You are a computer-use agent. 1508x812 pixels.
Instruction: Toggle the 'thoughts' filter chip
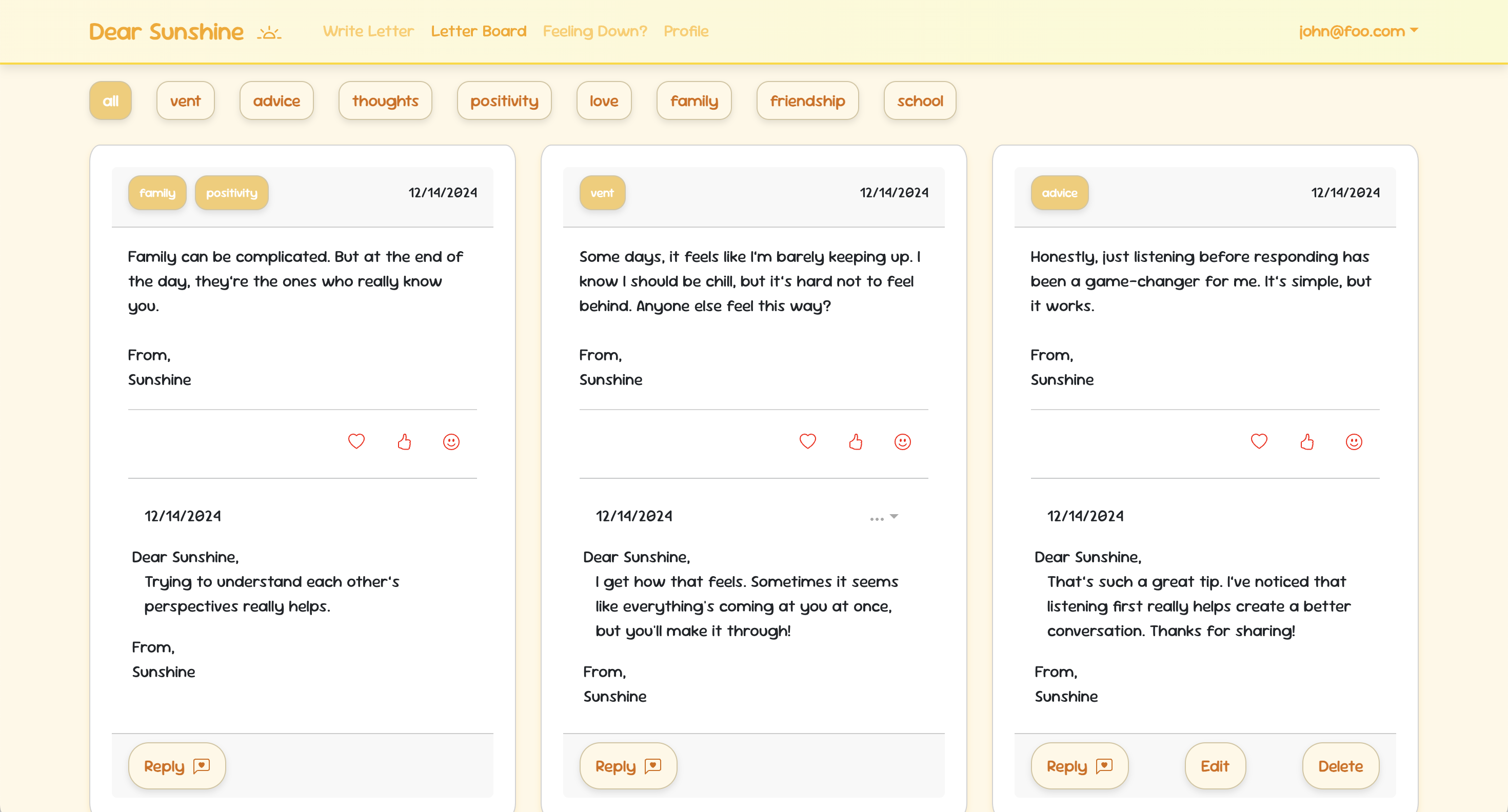[x=385, y=100]
